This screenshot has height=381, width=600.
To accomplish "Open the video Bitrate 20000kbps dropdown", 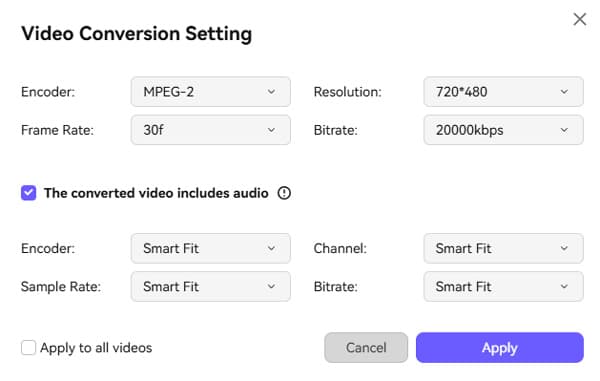I will click(x=504, y=130).
